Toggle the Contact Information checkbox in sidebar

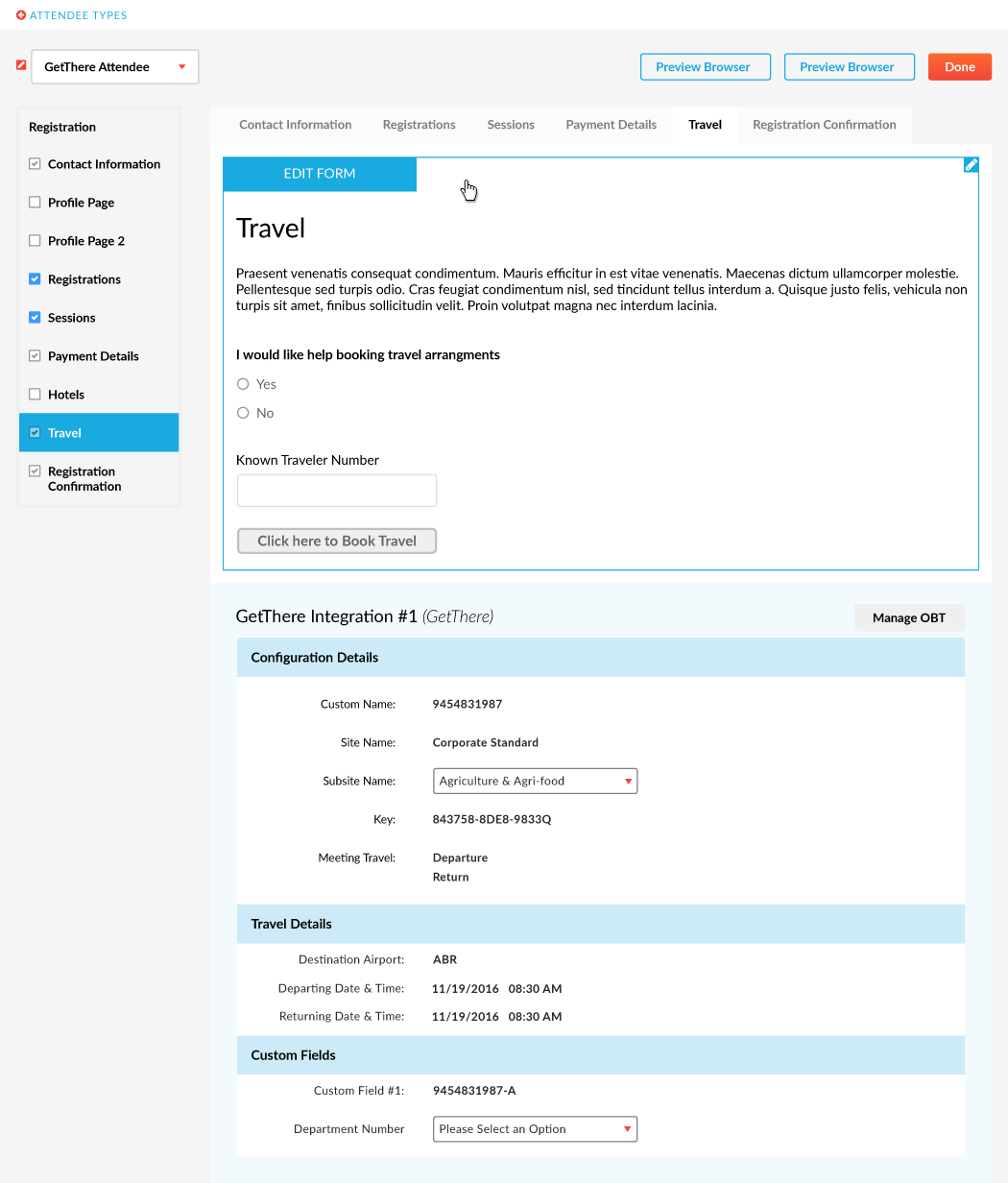[35, 164]
